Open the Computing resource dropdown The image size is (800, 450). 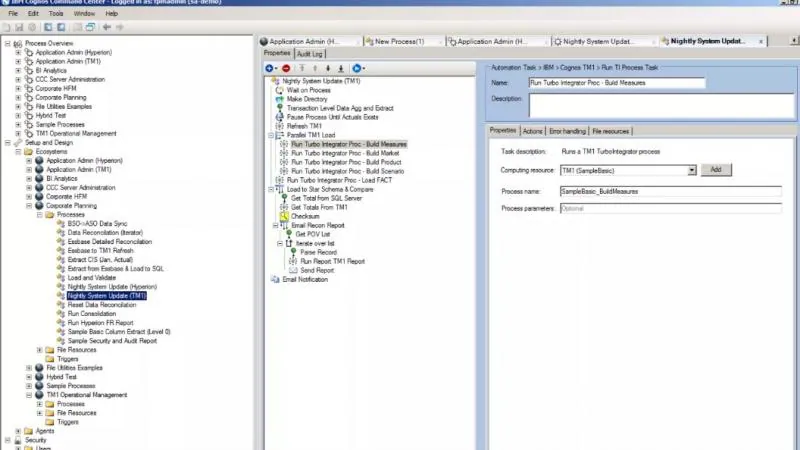tap(692, 170)
